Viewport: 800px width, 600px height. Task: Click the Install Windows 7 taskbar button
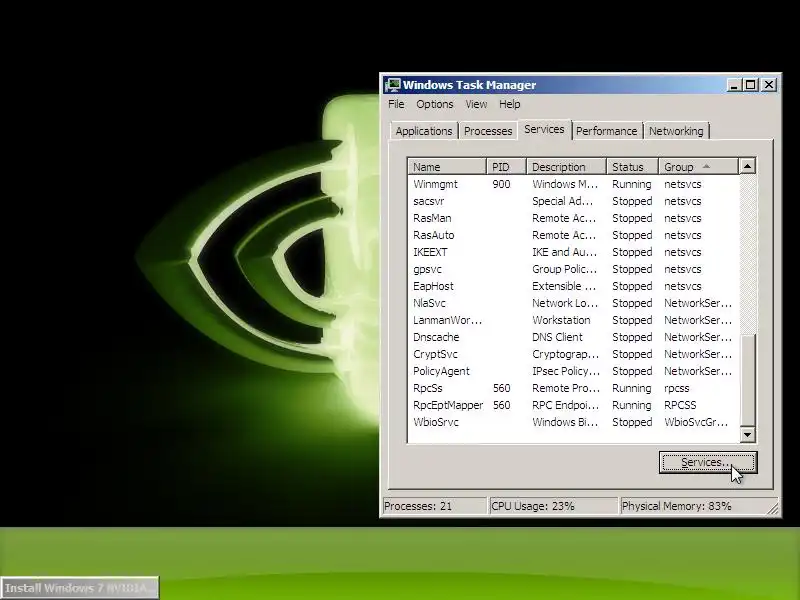coord(80,588)
